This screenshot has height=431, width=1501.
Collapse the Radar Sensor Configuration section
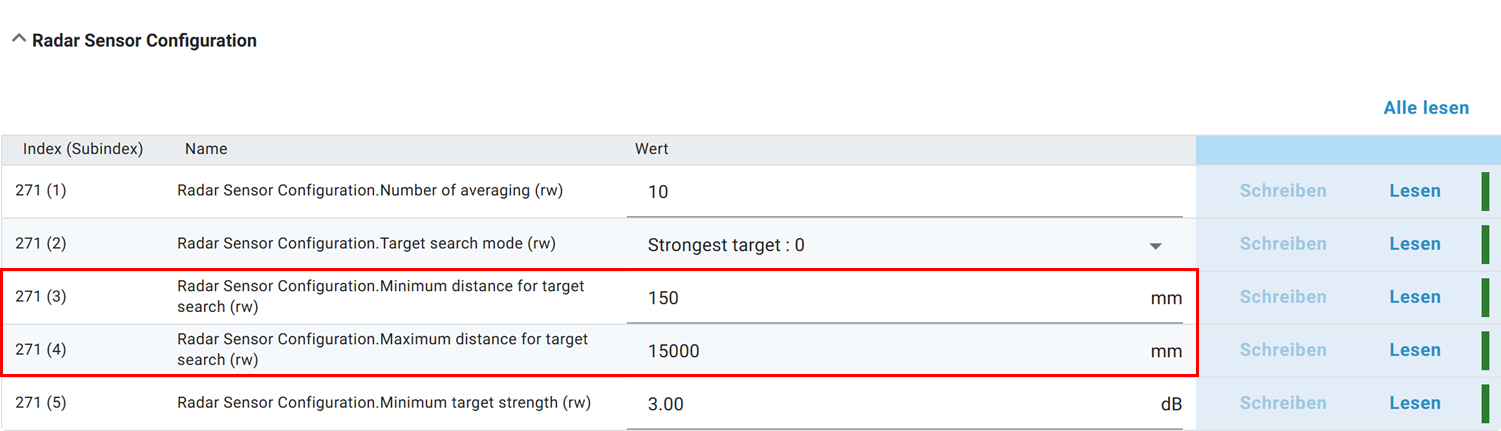(x=18, y=40)
